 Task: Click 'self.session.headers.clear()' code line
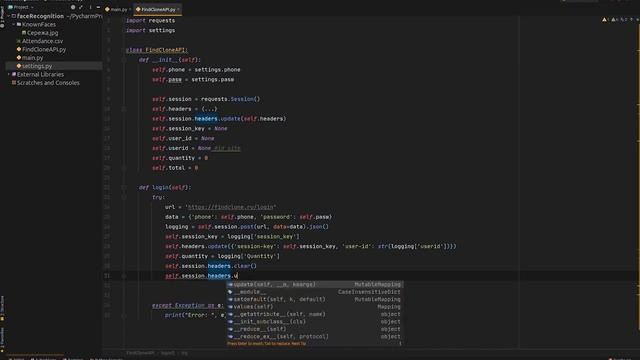(211, 266)
